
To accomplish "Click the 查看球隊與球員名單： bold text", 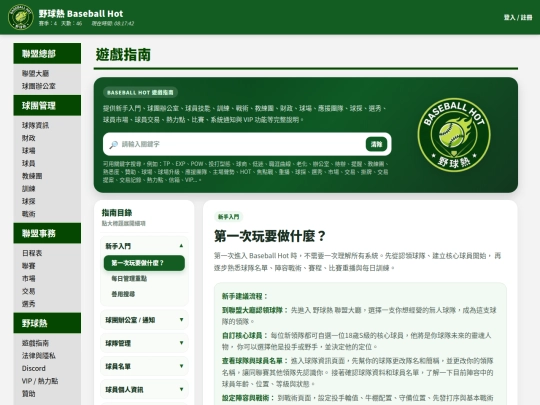I will tap(255, 361).
